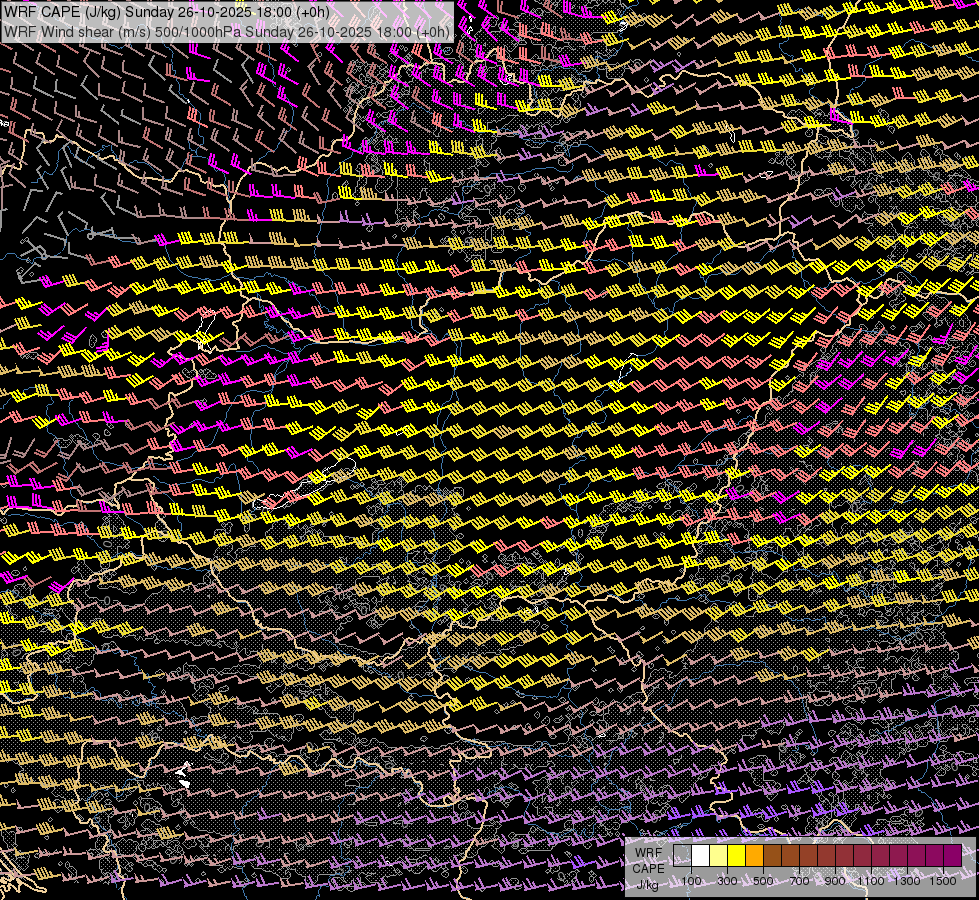
Task: Click the white 100–200 CAPE legend swatch
Action: (701, 856)
